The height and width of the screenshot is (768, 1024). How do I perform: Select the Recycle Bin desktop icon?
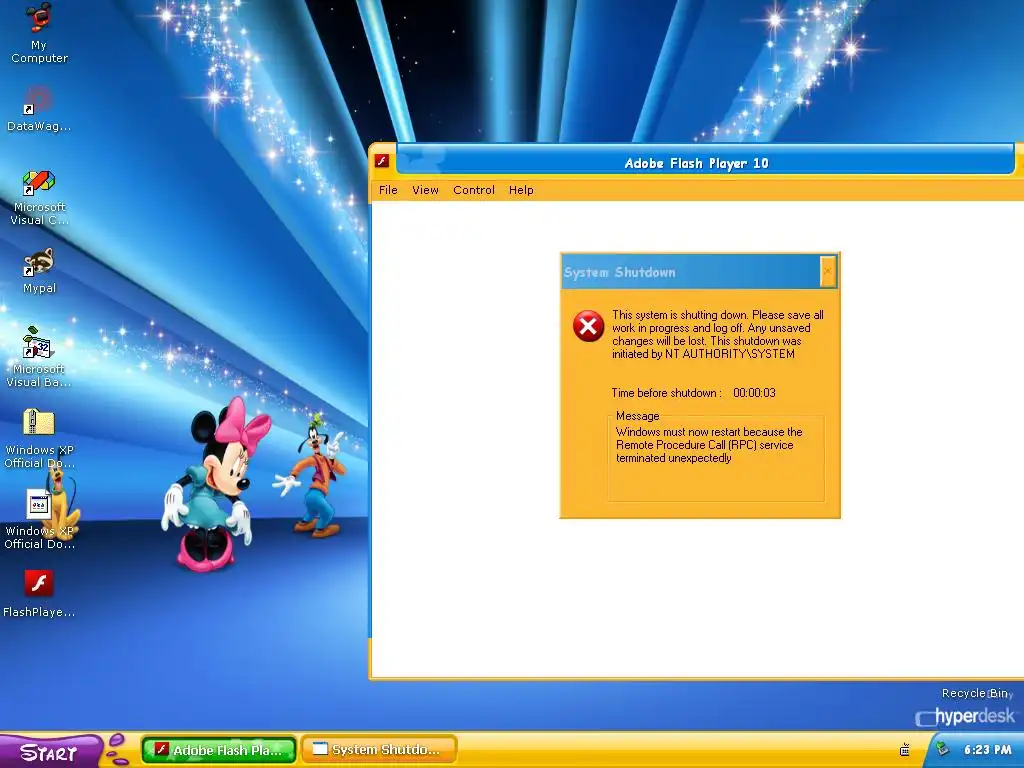[976, 693]
